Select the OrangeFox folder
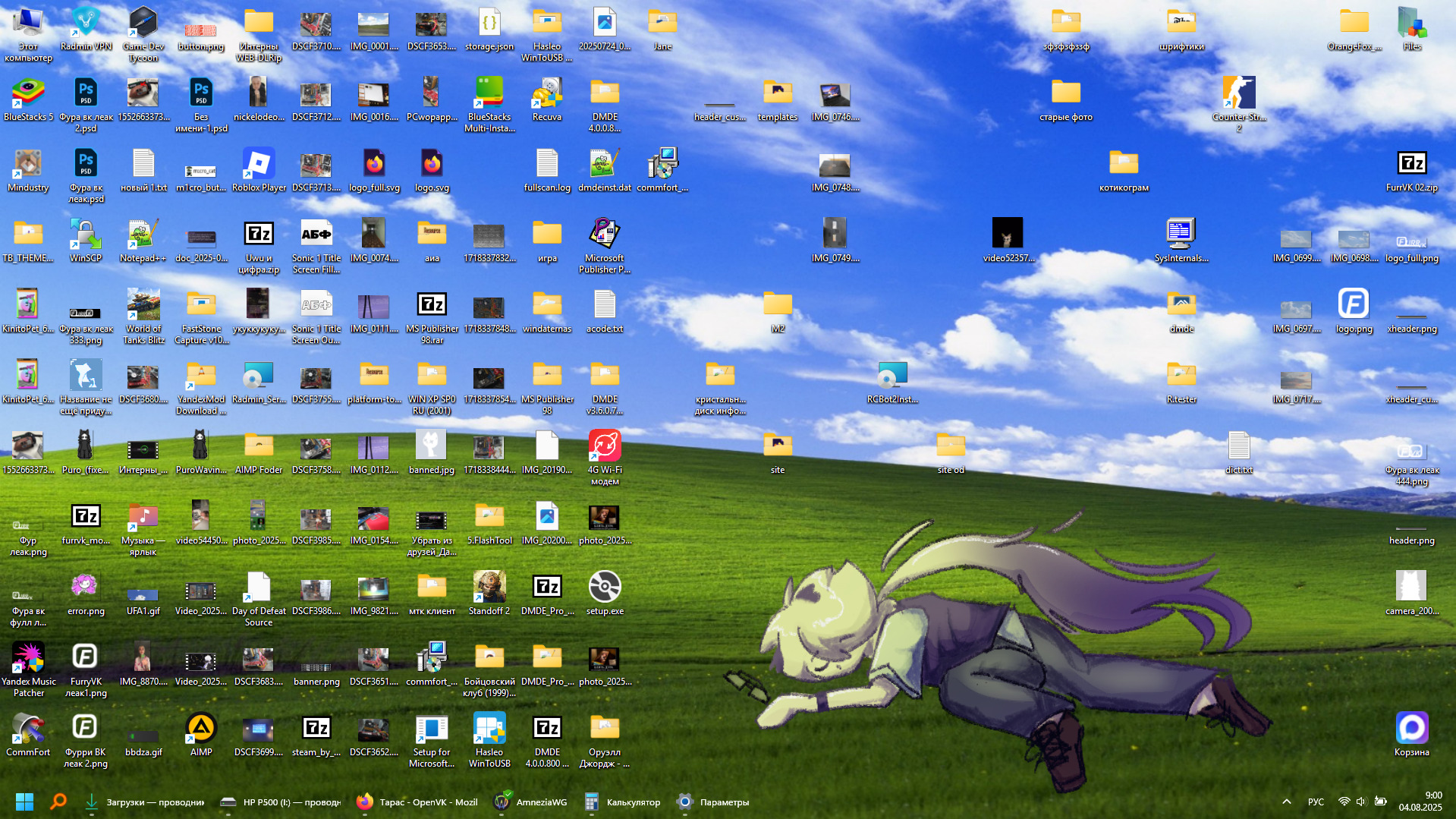Viewport: 1456px width, 819px height. click(x=1354, y=29)
